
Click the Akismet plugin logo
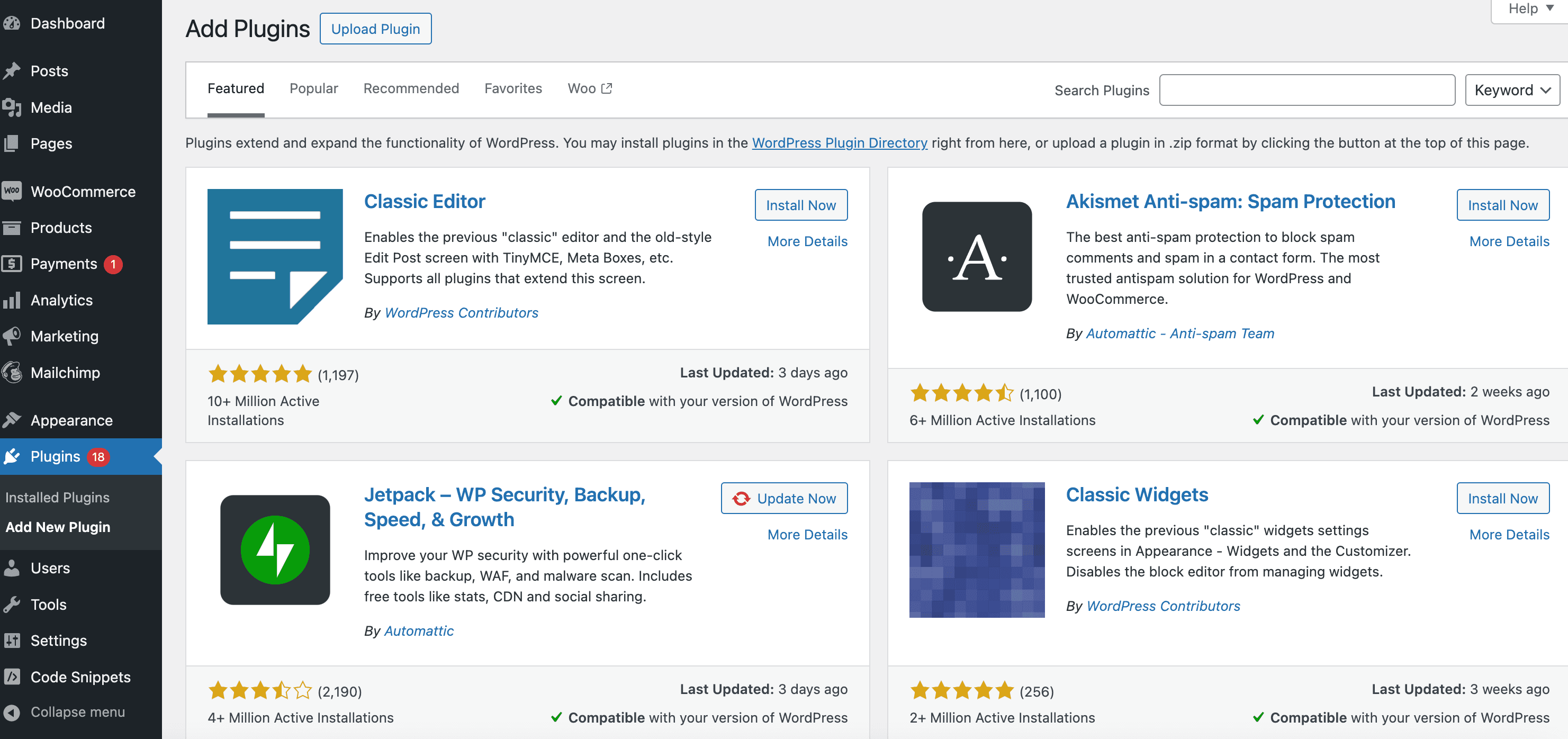click(977, 256)
